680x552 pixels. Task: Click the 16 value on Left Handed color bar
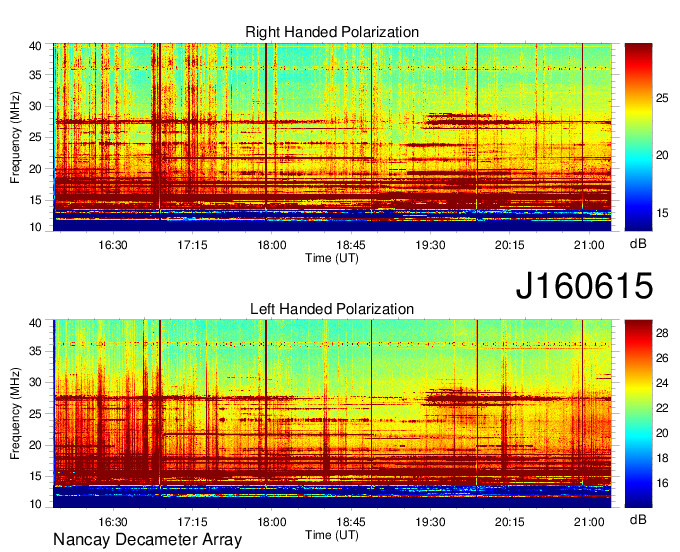(x=662, y=483)
